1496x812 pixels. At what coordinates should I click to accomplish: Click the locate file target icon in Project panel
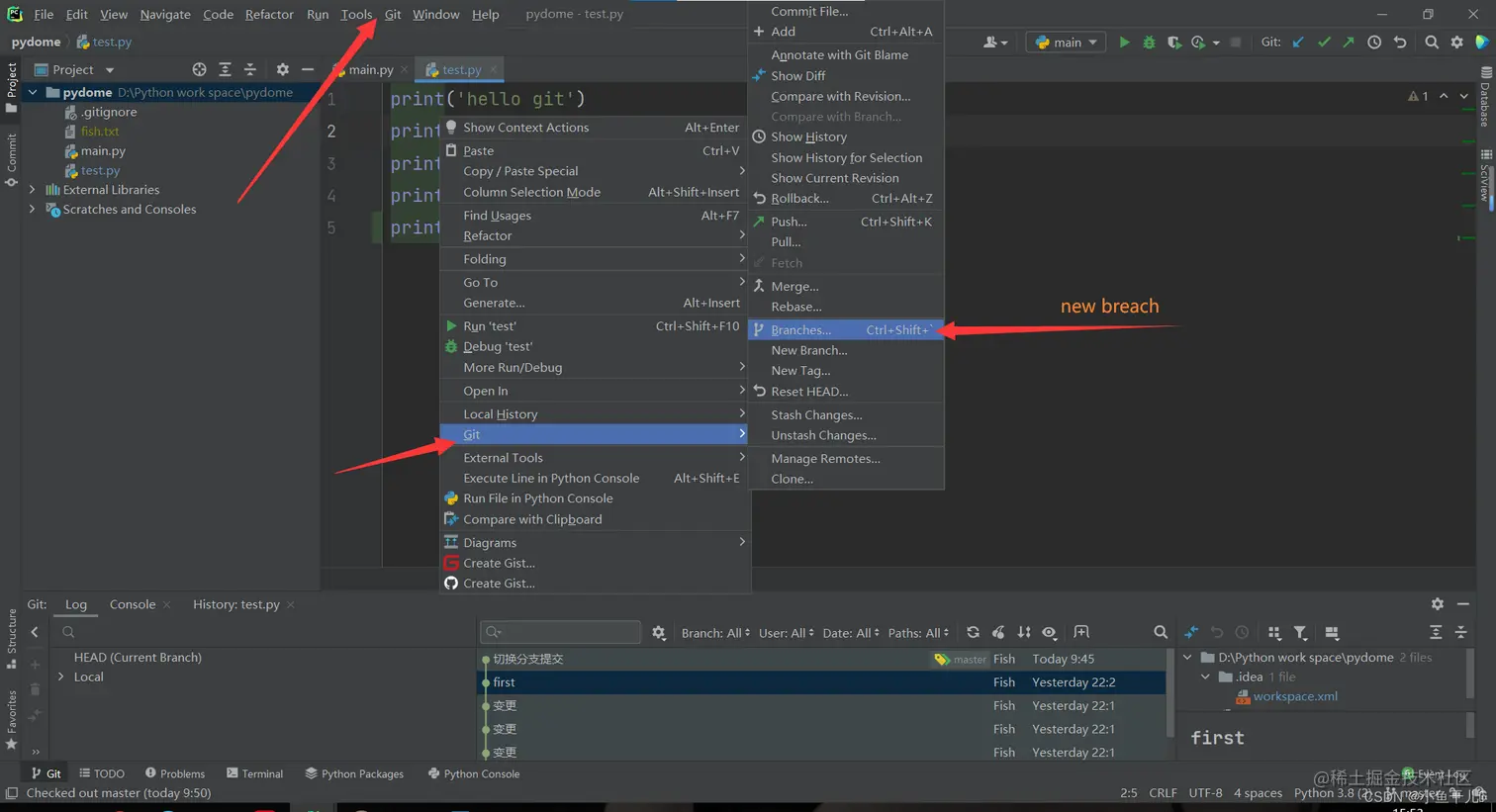pos(200,69)
